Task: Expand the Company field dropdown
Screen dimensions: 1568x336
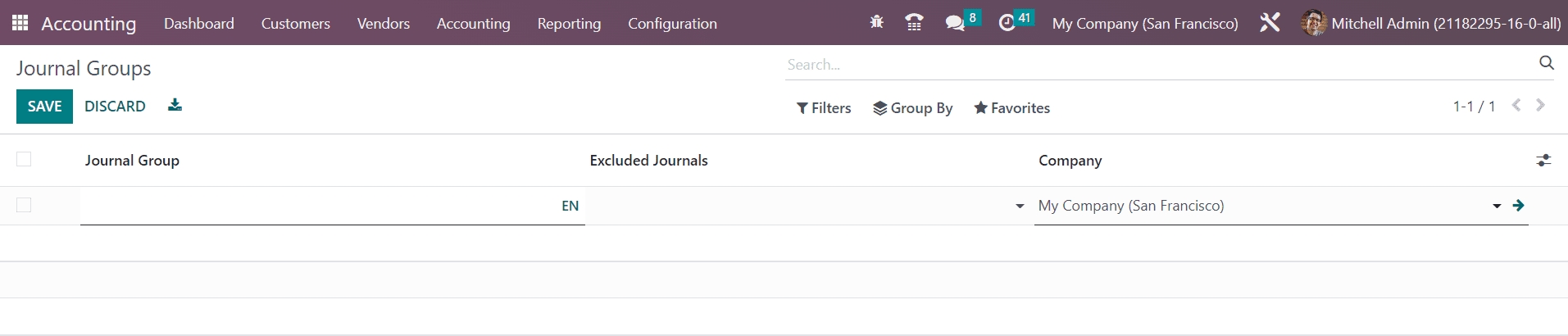Action: point(1496,207)
